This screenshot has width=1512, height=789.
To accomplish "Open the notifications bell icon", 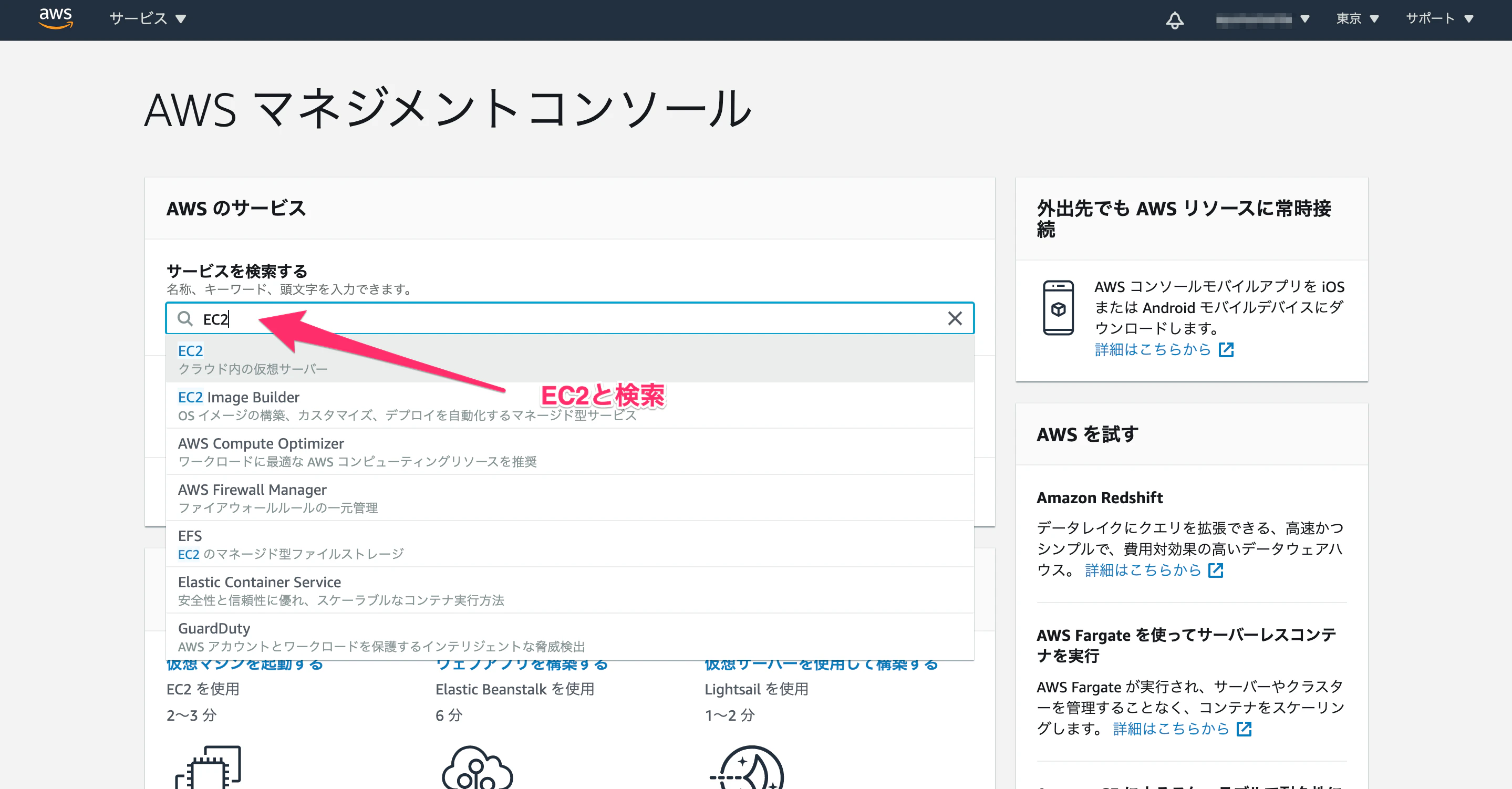I will (1175, 20).
